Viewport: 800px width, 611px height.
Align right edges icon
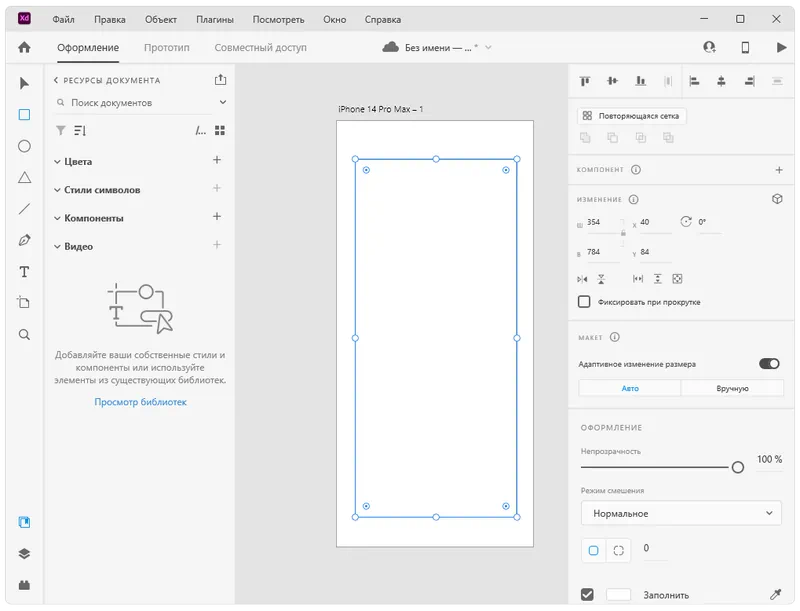point(749,81)
